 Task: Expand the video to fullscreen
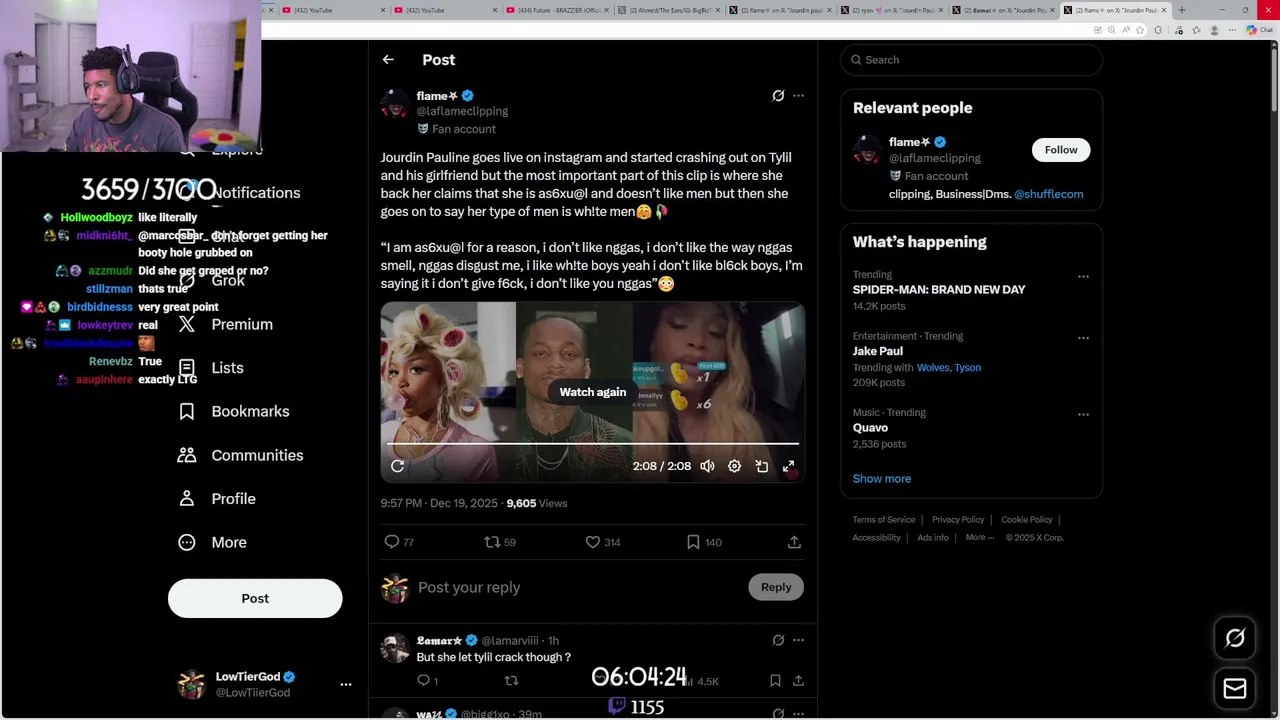click(x=788, y=466)
